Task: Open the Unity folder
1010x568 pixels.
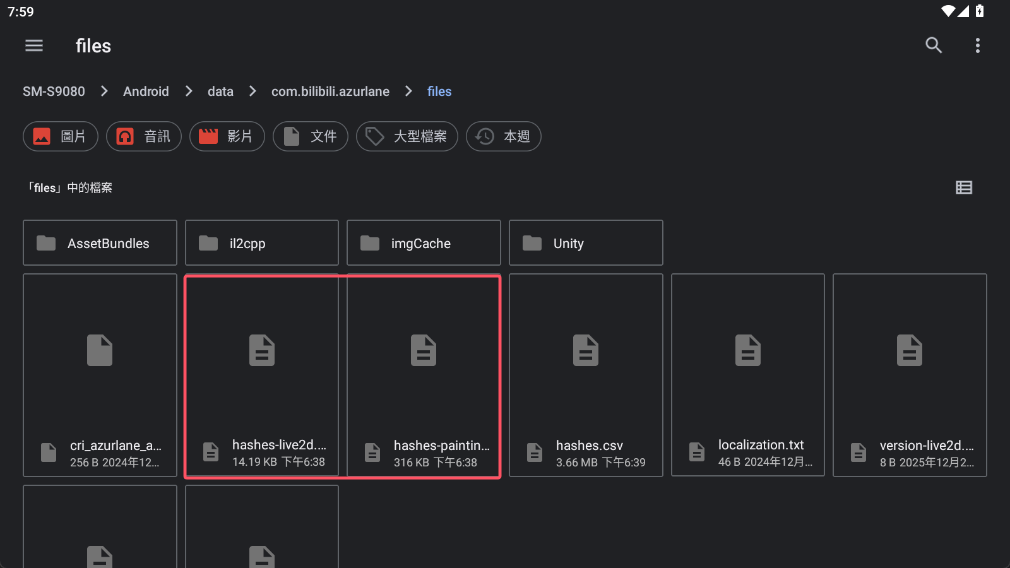Action: 586,243
